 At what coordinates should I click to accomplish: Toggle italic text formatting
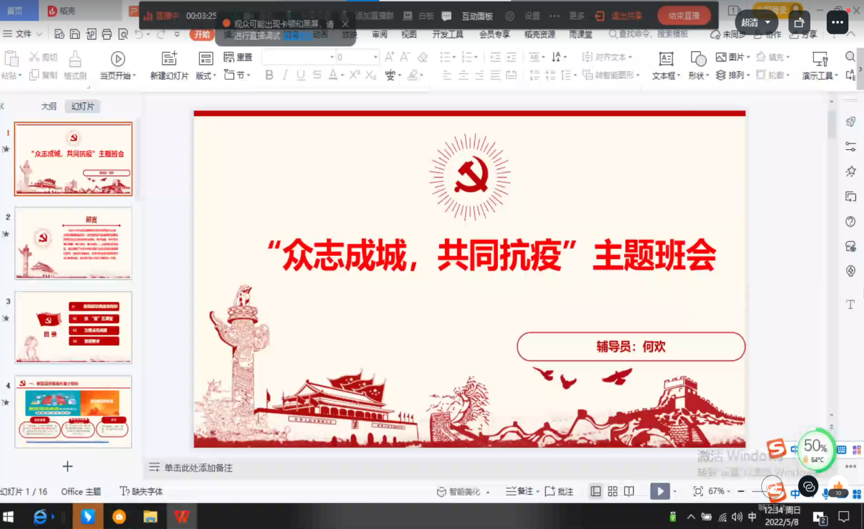pos(285,75)
